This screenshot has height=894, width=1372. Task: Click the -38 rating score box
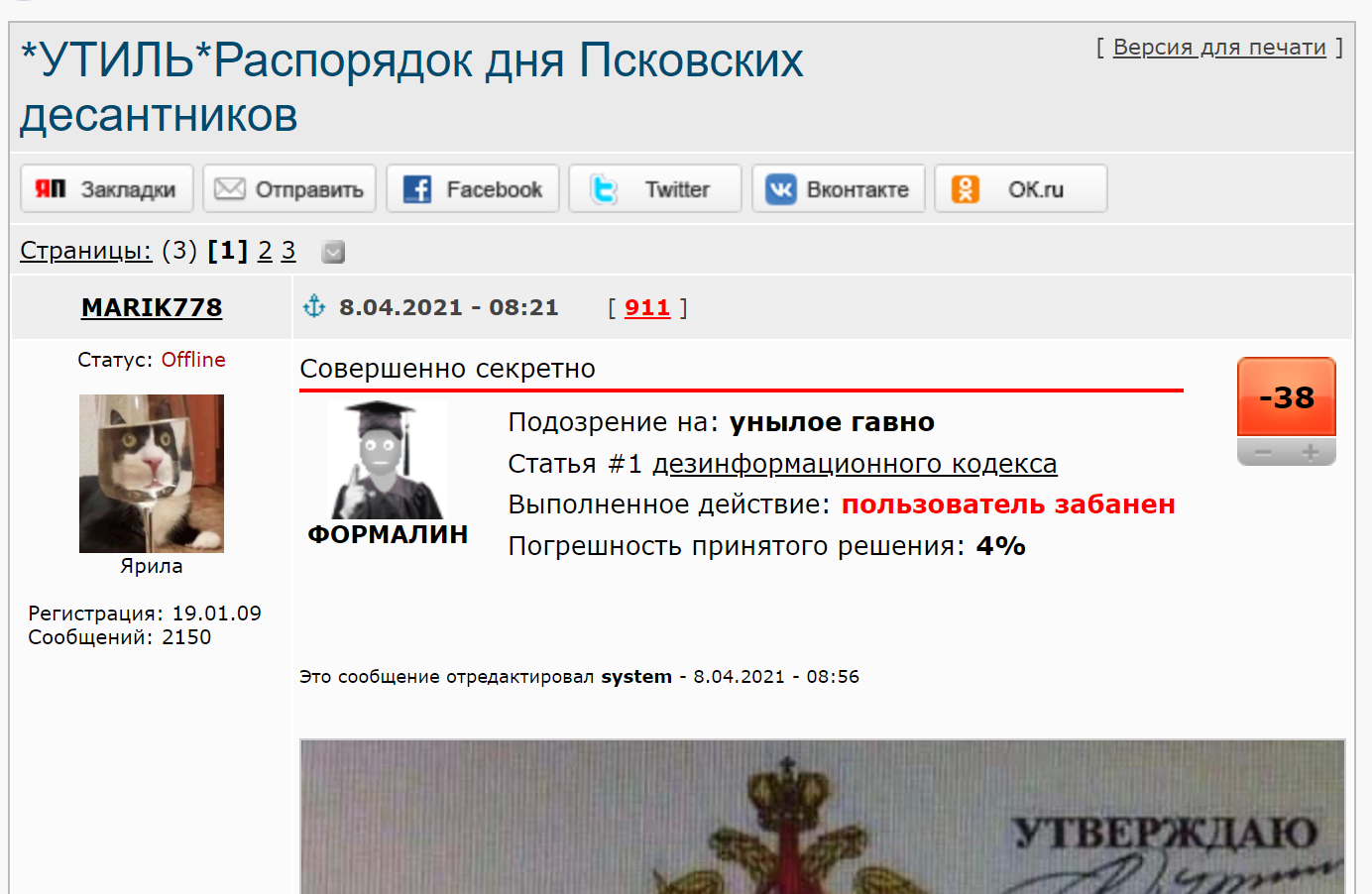click(1287, 396)
